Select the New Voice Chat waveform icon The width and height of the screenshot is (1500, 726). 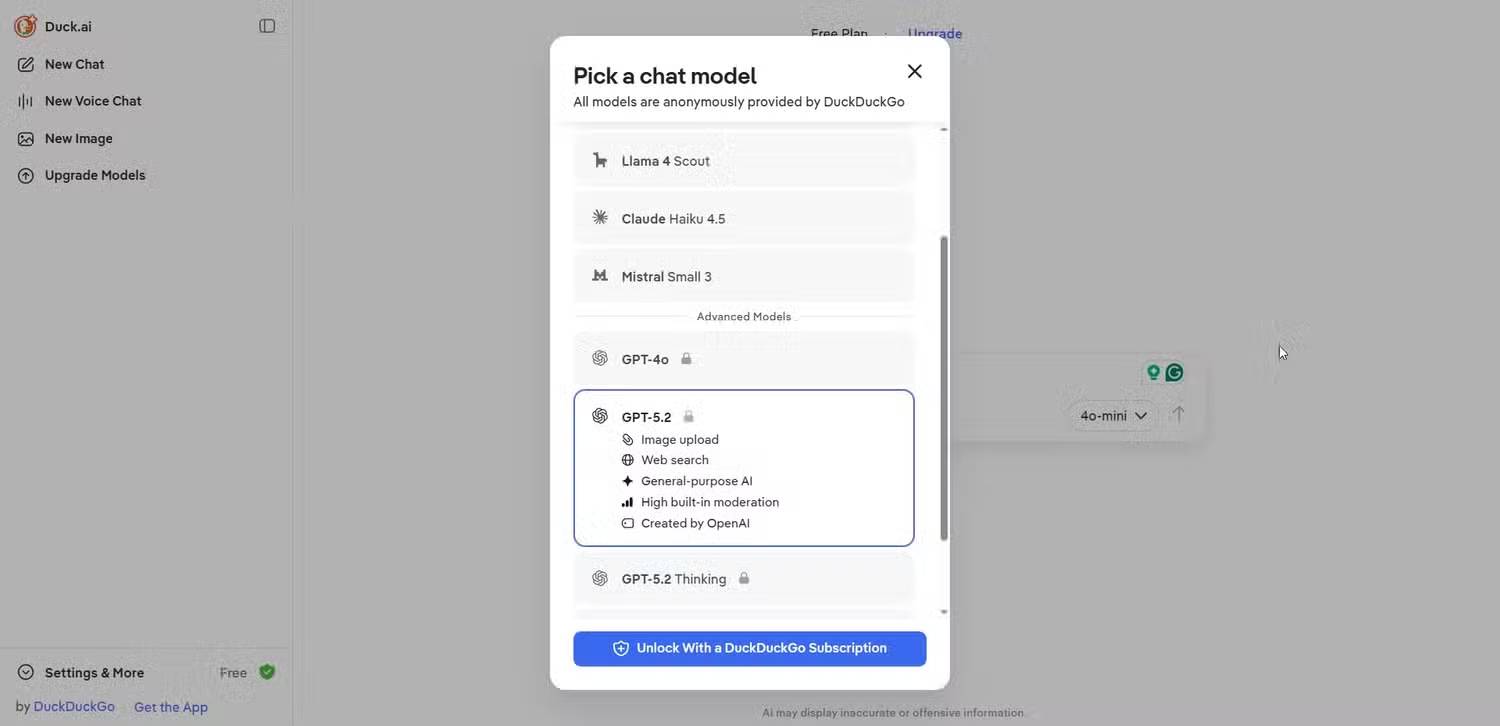click(x=25, y=100)
